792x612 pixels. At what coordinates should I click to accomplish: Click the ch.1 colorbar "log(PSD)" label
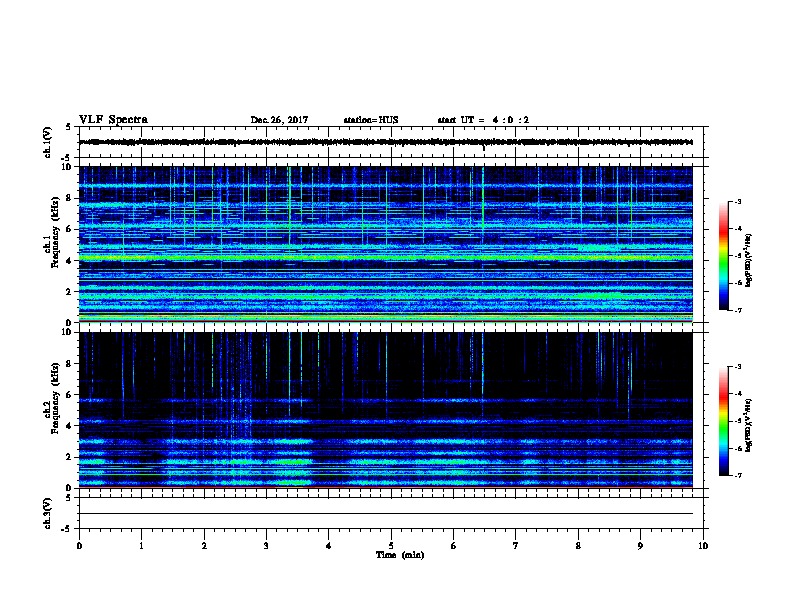pyautogui.click(x=749, y=261)
